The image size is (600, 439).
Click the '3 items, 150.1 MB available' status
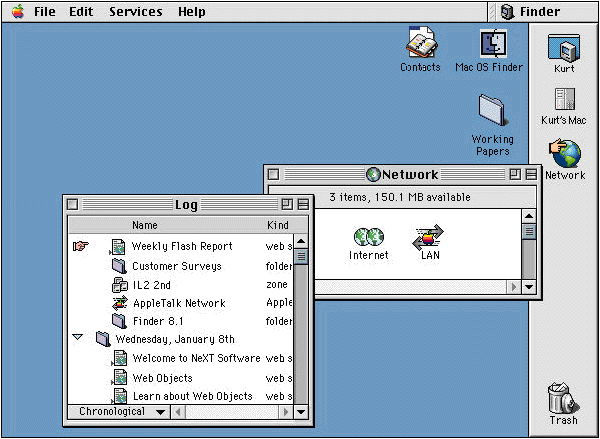pyautogui.click(x=400, y=197)
